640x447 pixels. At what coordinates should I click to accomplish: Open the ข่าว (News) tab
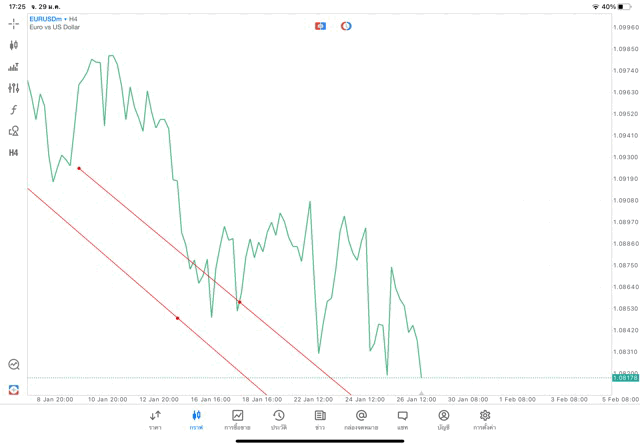[x=320, y=419]
